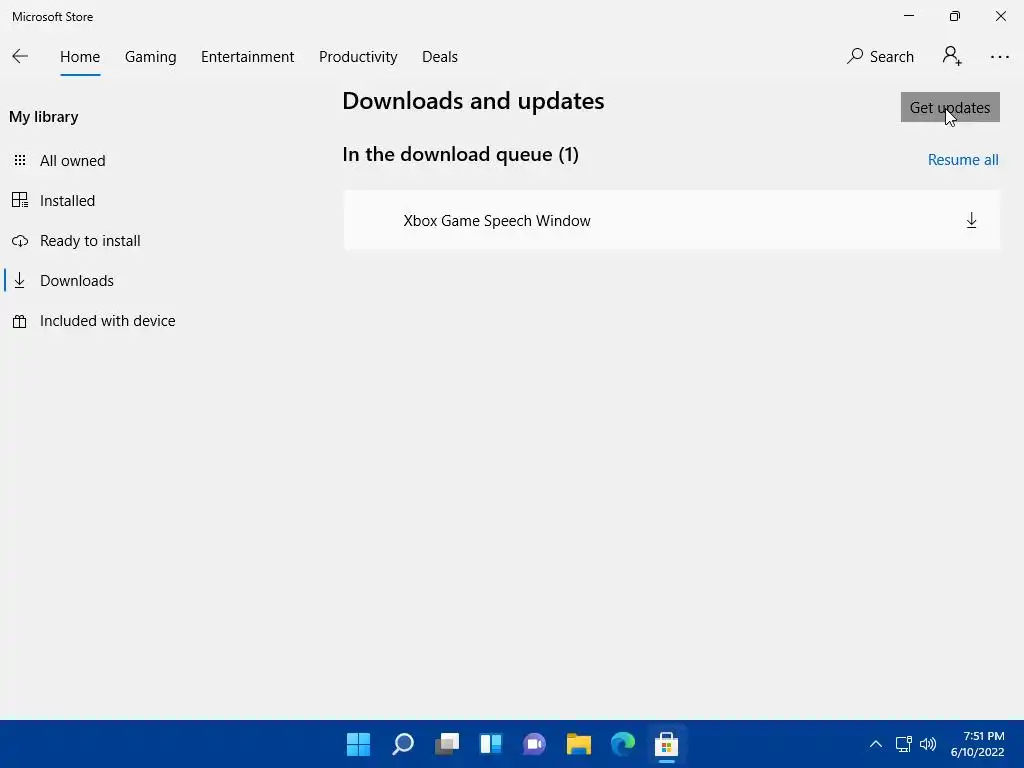Image resolution: width=1024 pixels, height=768 pixels.
Task: Open the account sign-in icon
Action: pyautogui.click(x=952, y=56)
